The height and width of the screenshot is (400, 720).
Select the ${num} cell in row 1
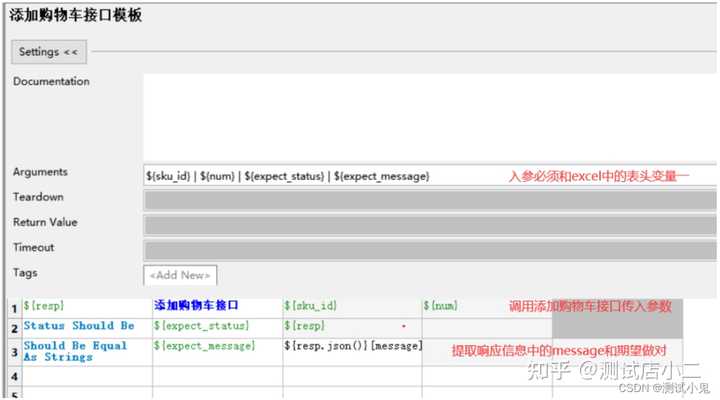click(x=487, y=308)
